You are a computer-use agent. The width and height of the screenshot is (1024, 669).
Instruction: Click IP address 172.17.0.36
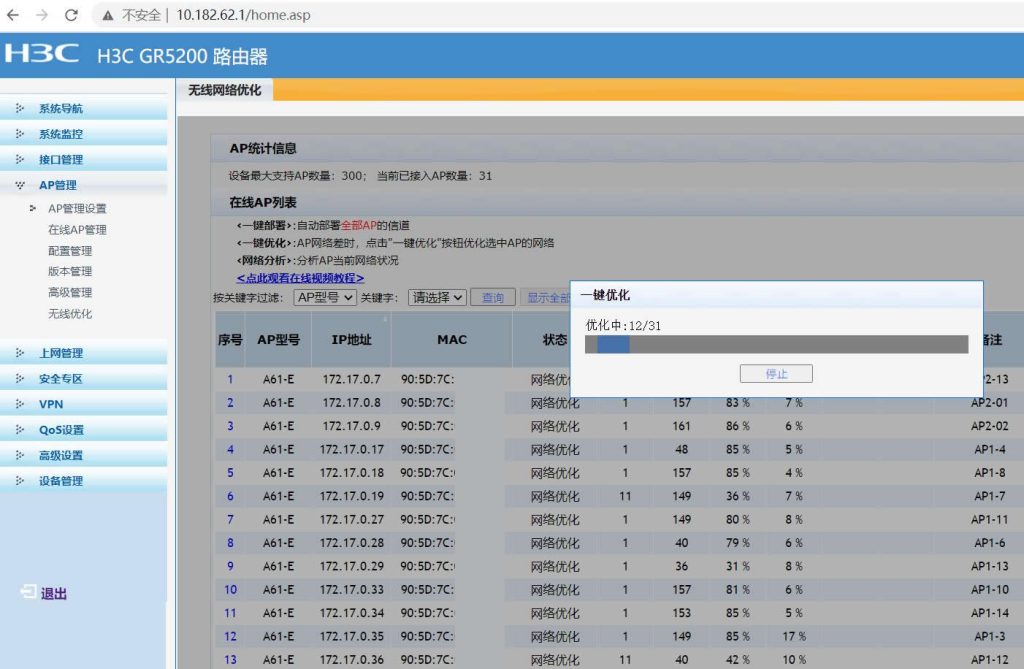coord(351,659)
